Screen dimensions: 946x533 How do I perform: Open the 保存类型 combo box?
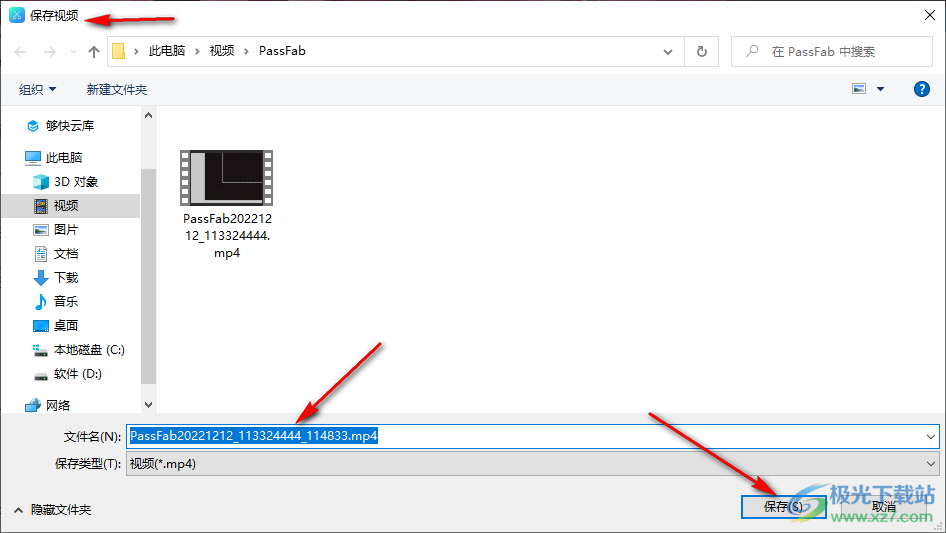pyautogui.click(x=532, y=464)
